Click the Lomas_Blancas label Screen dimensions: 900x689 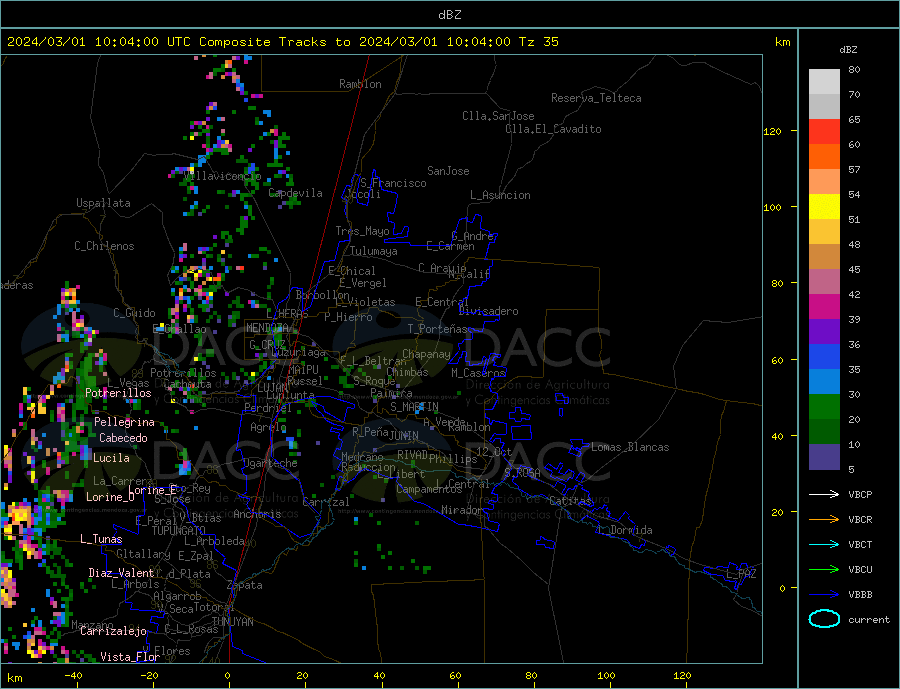tap(630, 447)
